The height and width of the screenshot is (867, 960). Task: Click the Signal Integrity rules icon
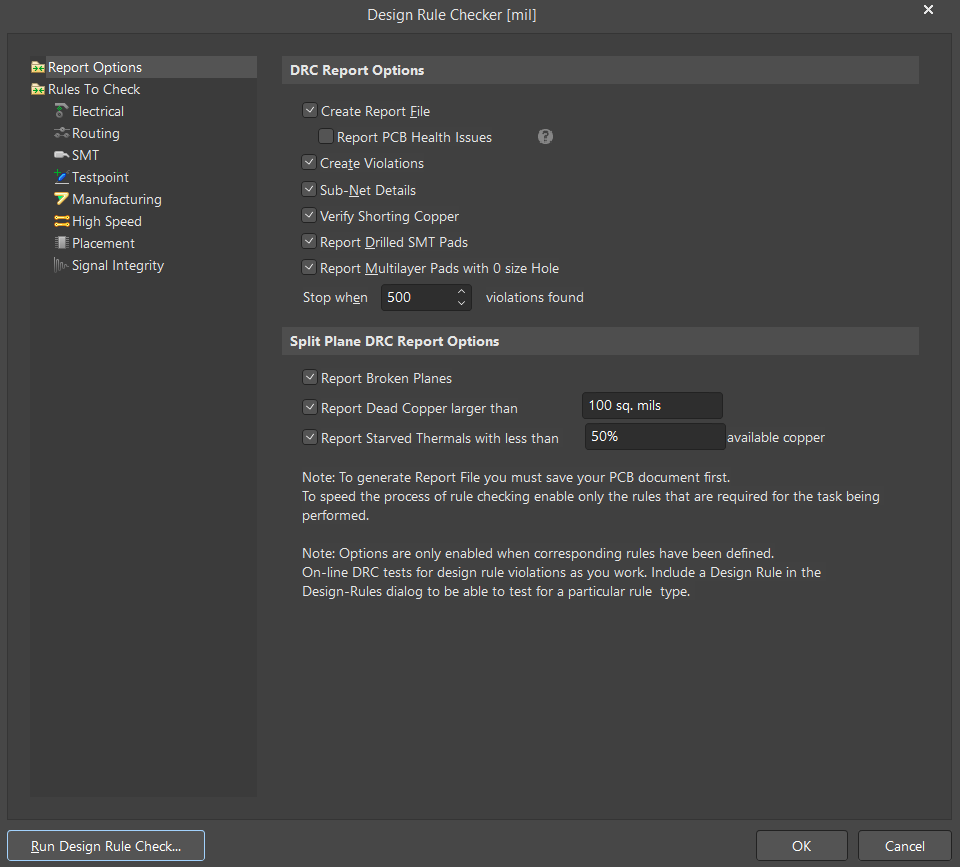(x=61, y=265)
